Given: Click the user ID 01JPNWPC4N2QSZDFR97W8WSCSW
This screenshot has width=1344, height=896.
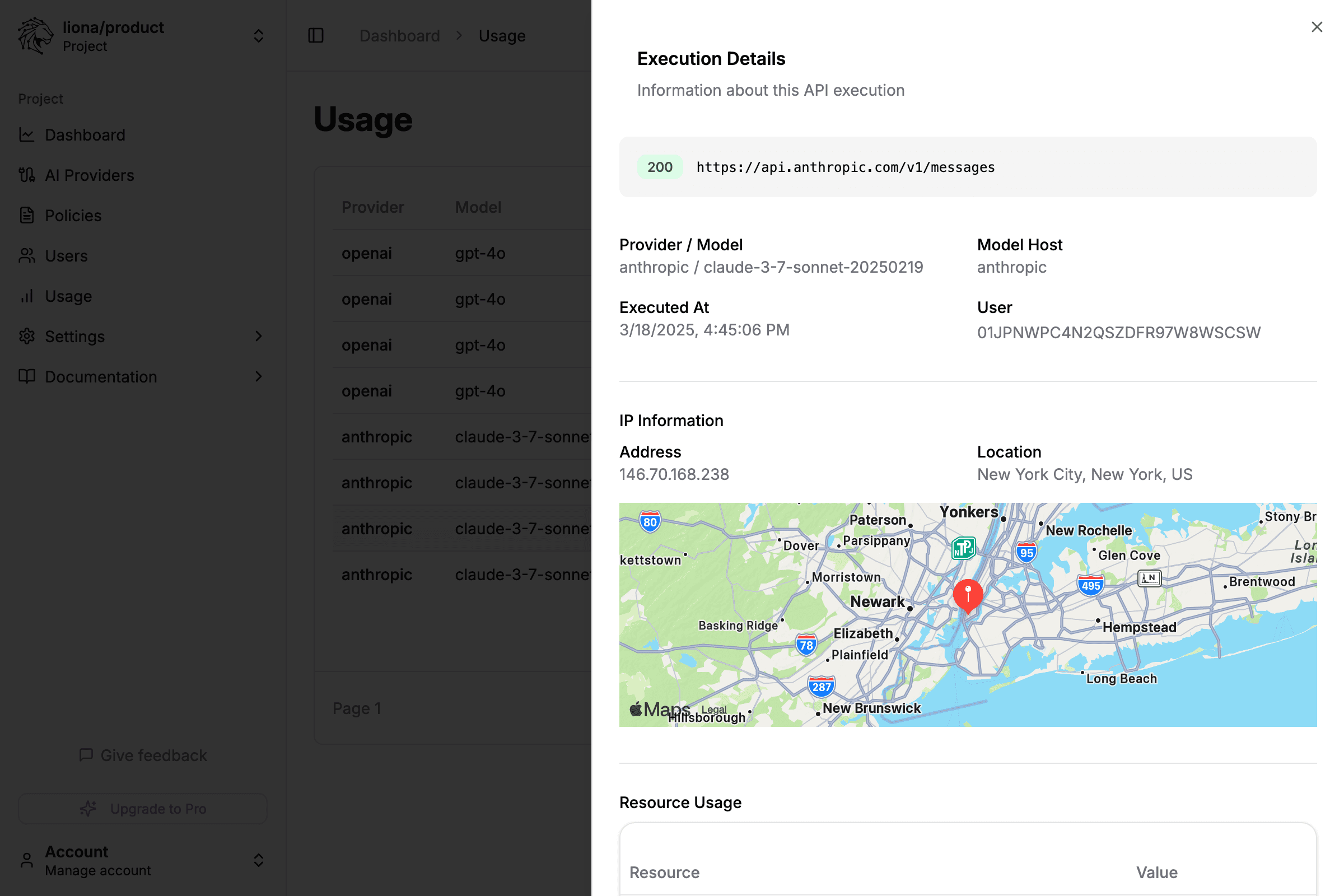Looking at the screenshot, I should (1118, 333).
